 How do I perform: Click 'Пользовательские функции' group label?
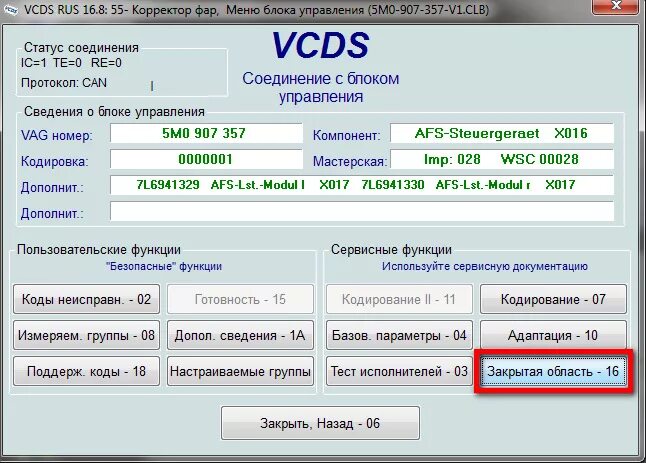coord(99,250)
